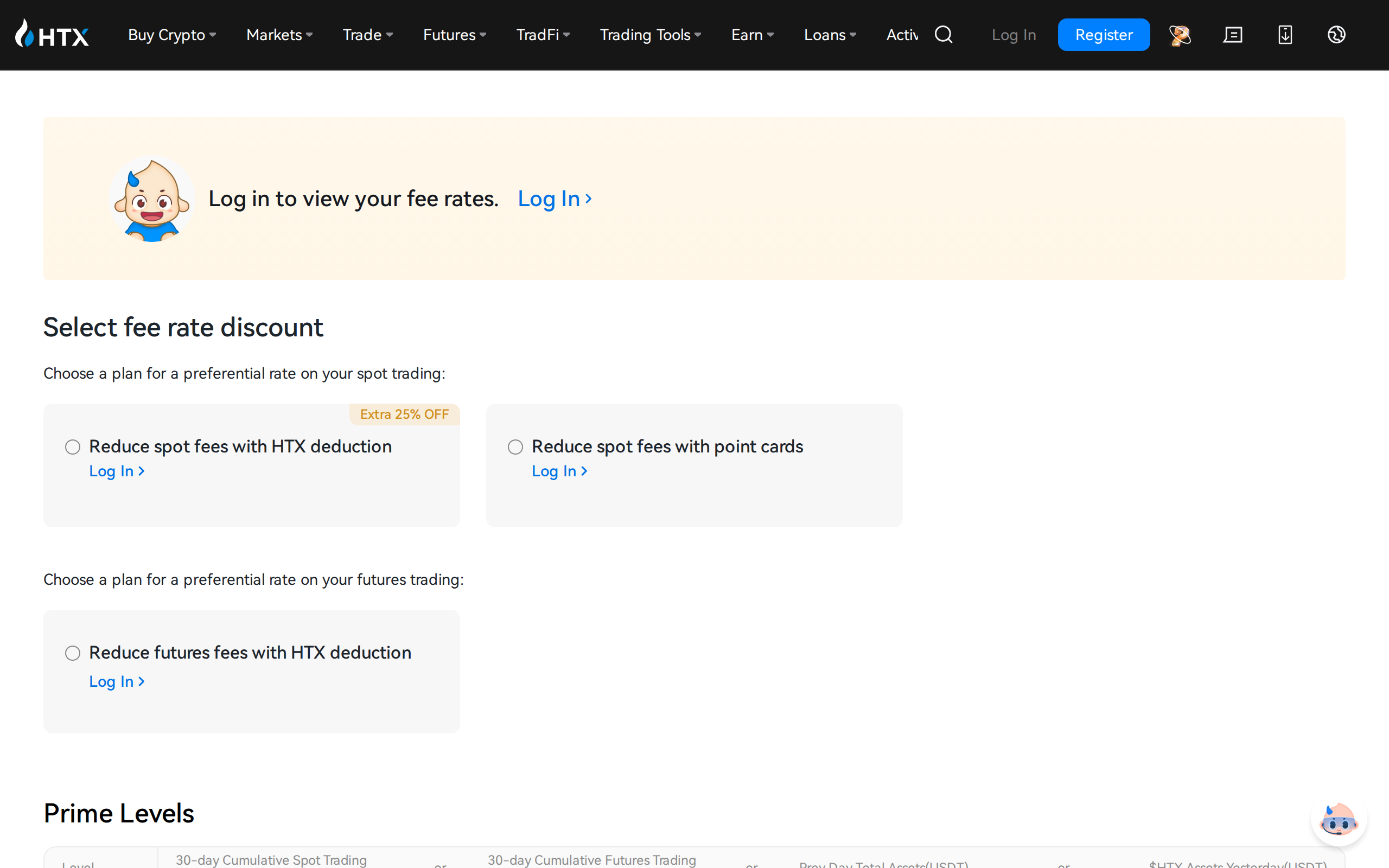The height and width of the screenshot is (868, 1389).
Task: Click the search magnifier icon
Action: coord(944,34)
